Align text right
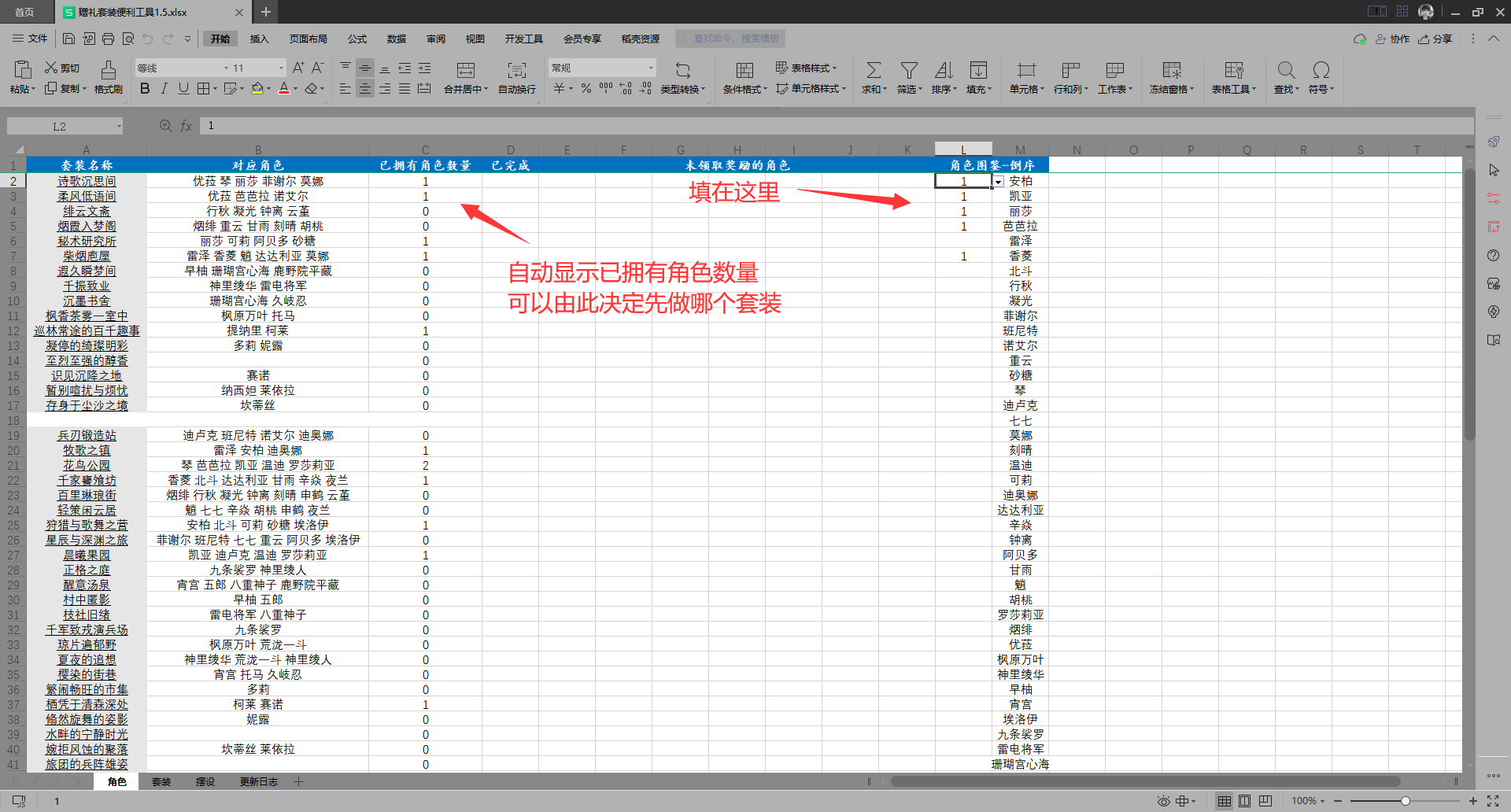Viewport: 1511px width, 812px height. point(385,89)
